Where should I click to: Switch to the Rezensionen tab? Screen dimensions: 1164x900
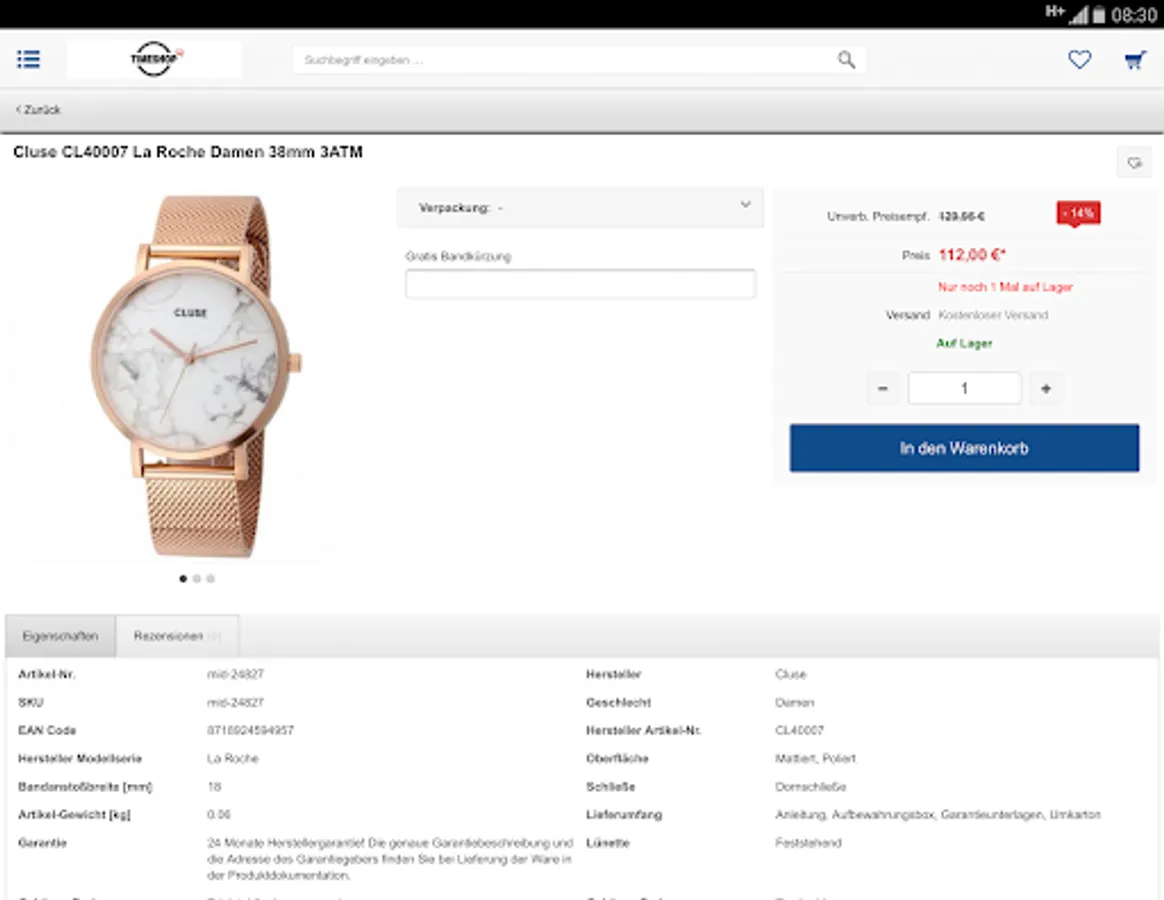click(x=177, y=636)
